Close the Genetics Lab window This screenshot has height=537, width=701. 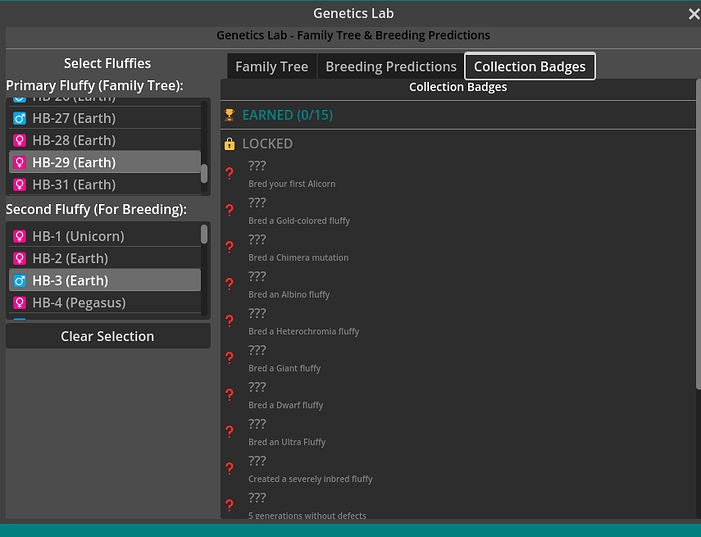point(694,14)
